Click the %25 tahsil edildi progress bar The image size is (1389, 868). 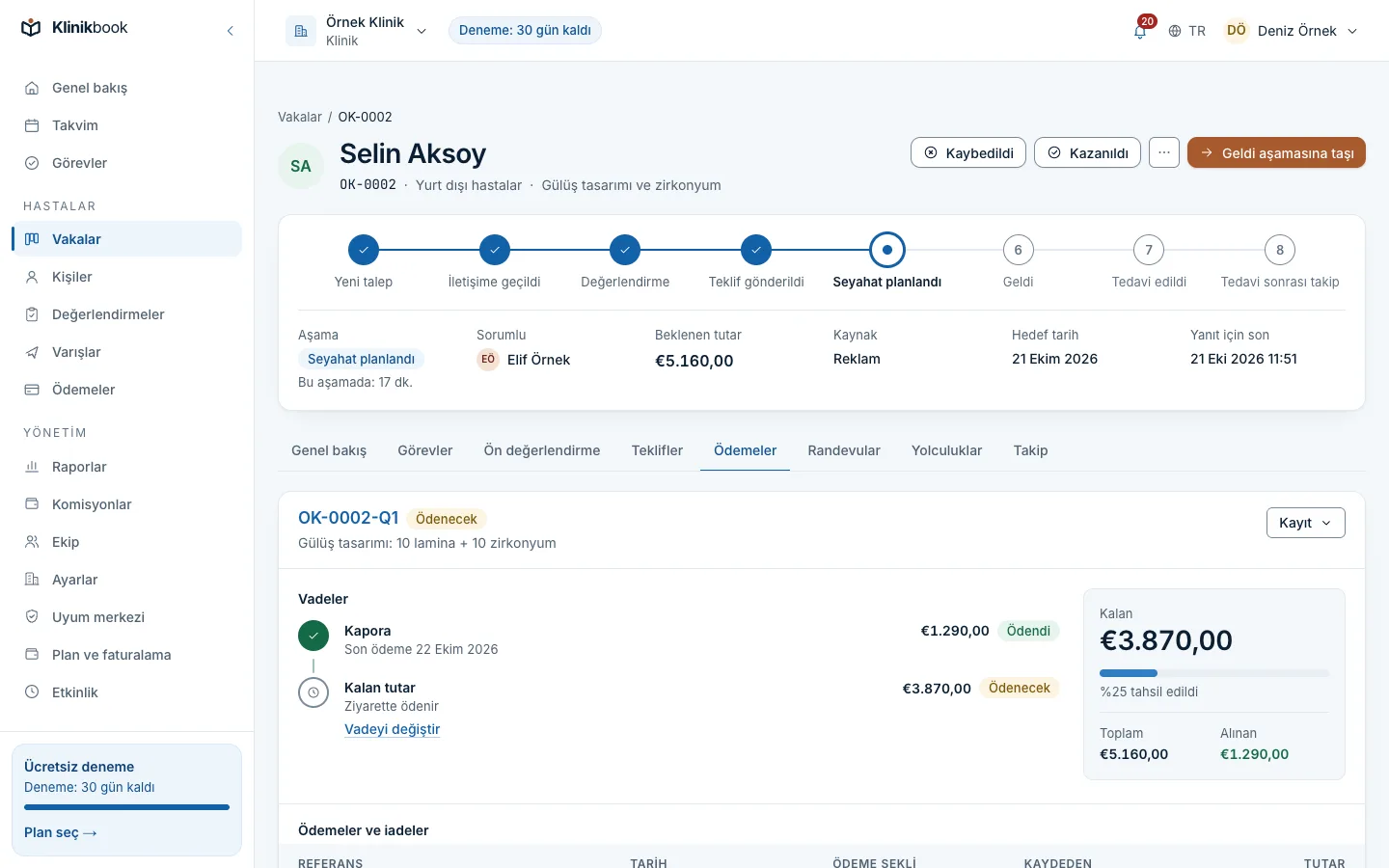point(1214,673)
